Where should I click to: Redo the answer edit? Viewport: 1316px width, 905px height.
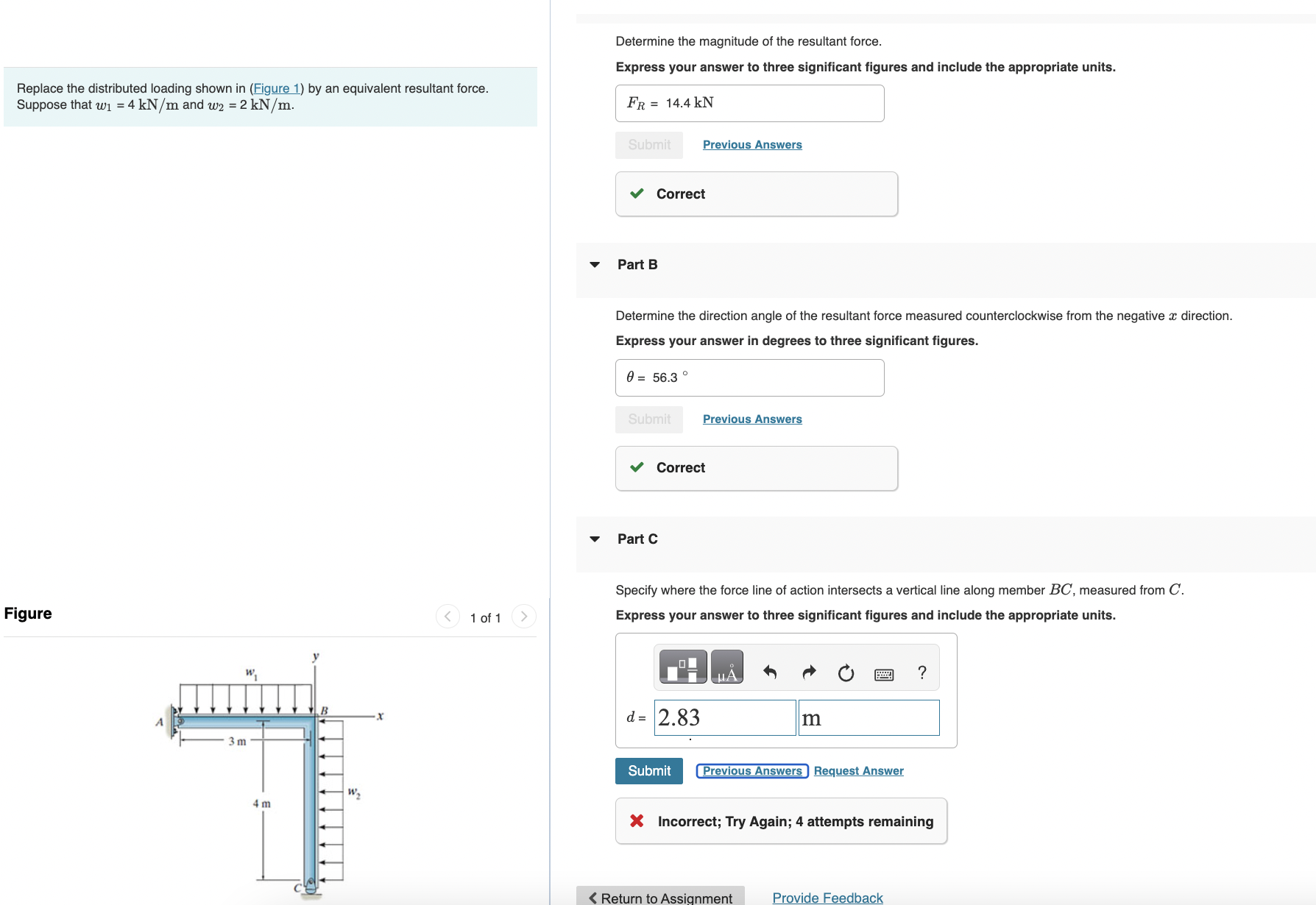click(x=809, y=672)
